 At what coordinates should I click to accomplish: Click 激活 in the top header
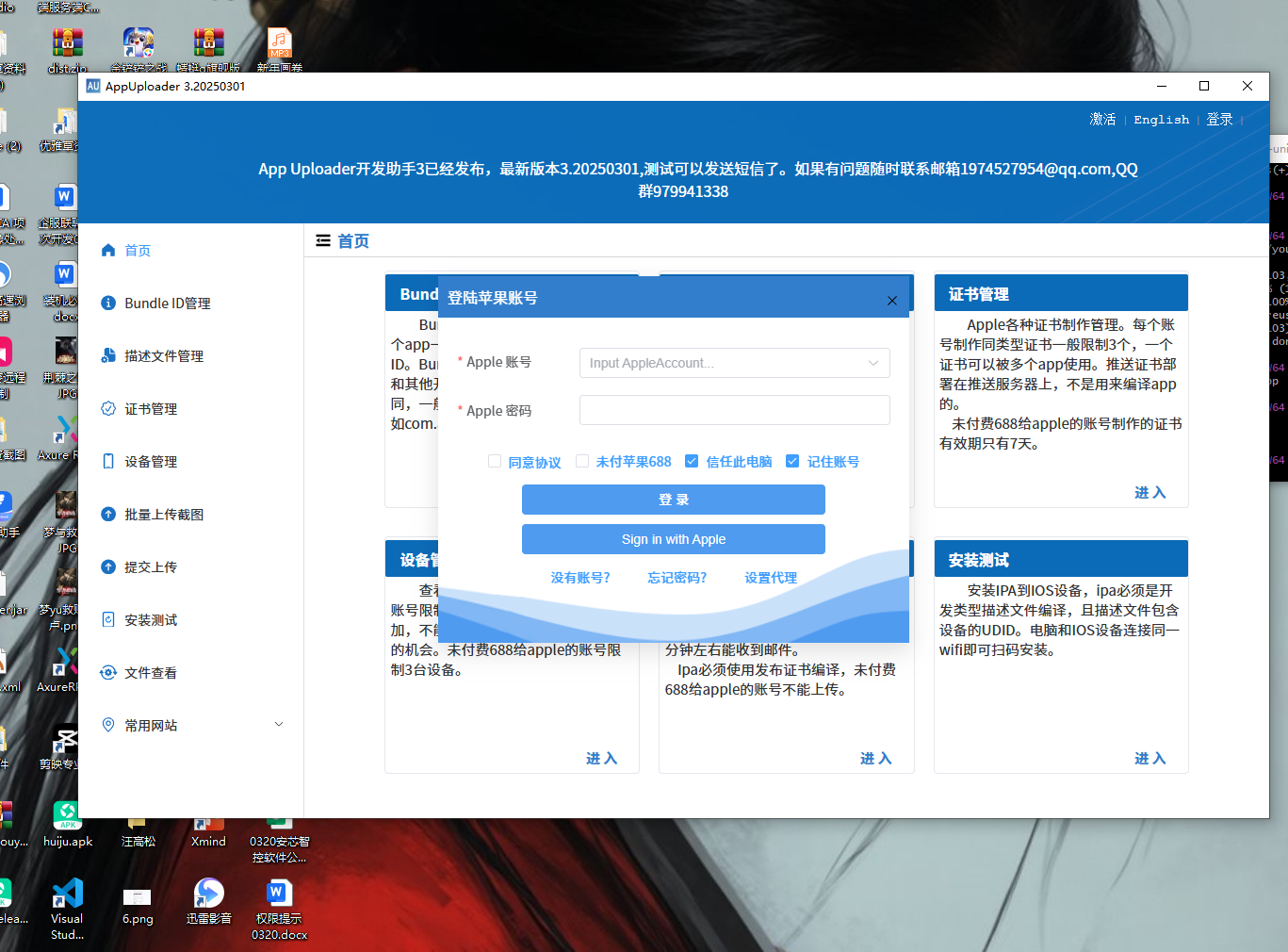click(1102, 120)
